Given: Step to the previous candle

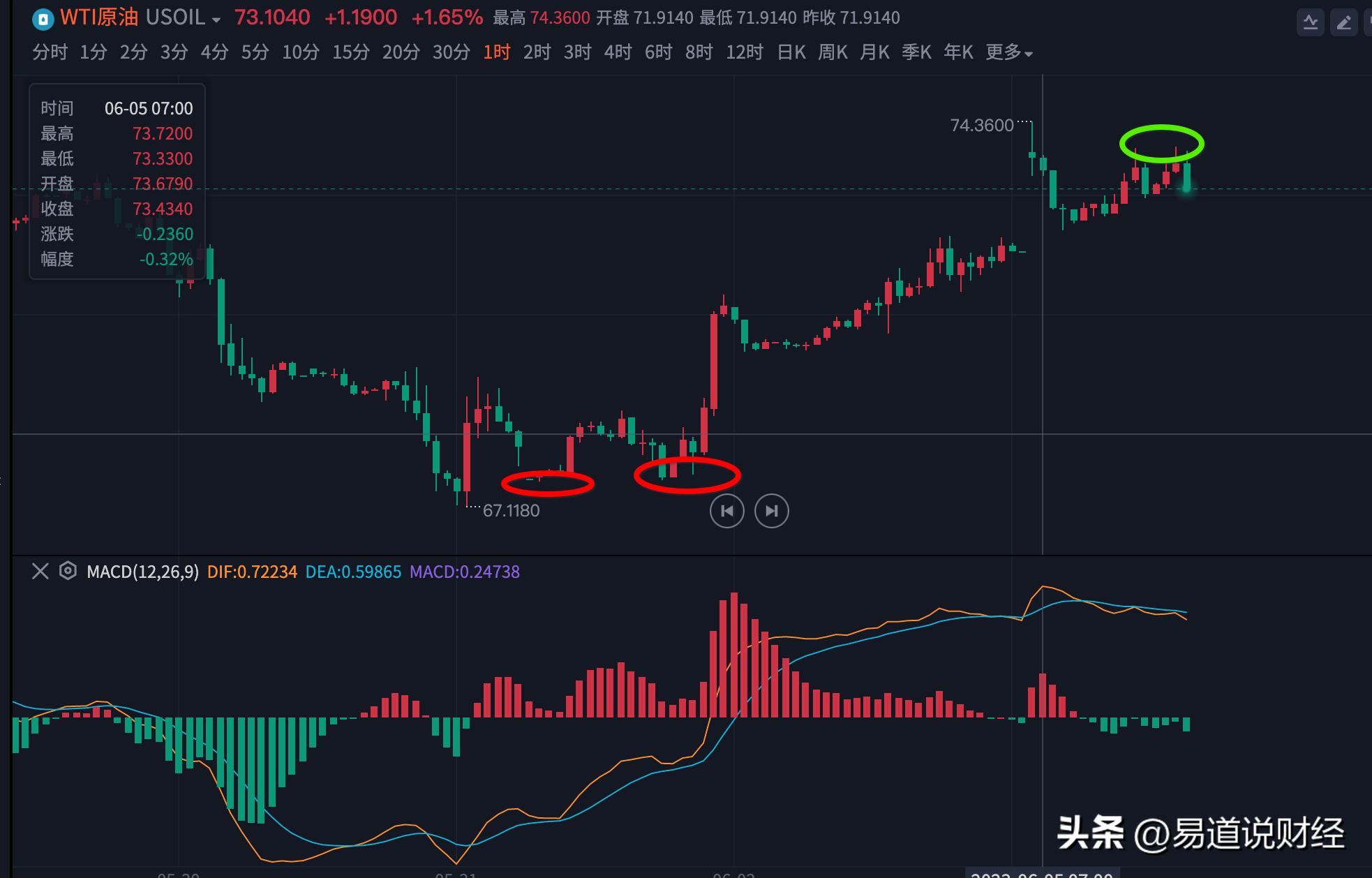Looking at the screenshot, I should click(726, 511).
